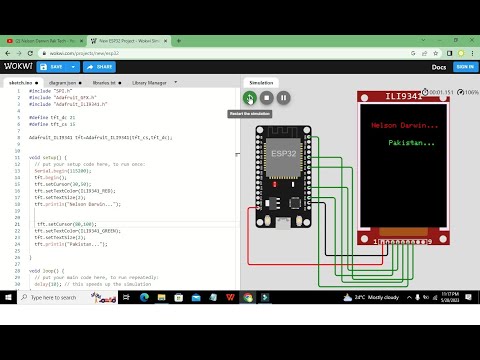Reload the page
The height and width of the screenshot is (360, 480).
pyautogui.click(x=30, y=53)
